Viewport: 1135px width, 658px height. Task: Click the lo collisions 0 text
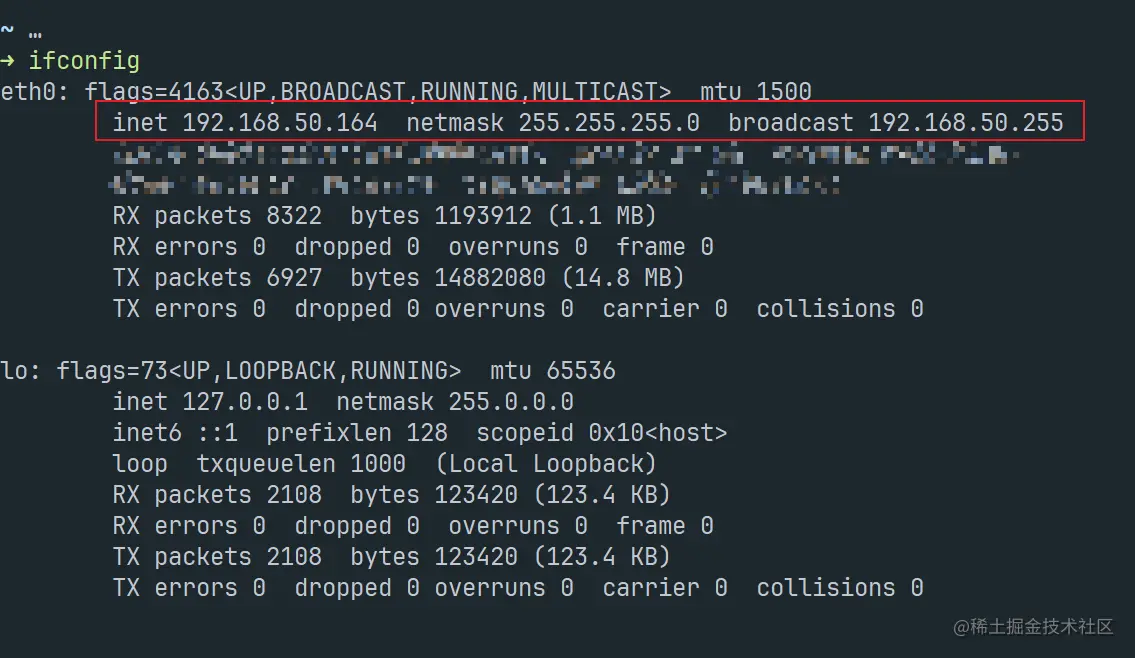point(840,588)
